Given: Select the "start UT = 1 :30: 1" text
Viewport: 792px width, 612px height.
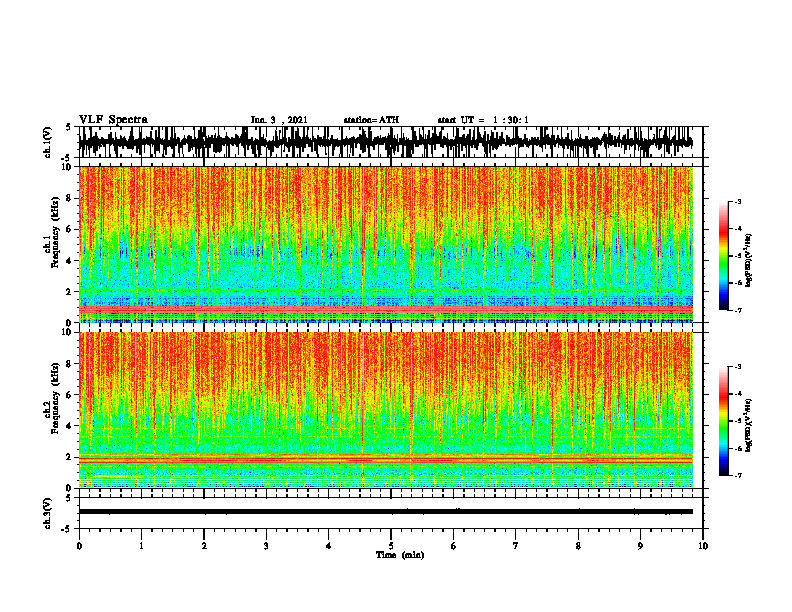Looking at the screenshot, I should [x=483, y=120].
